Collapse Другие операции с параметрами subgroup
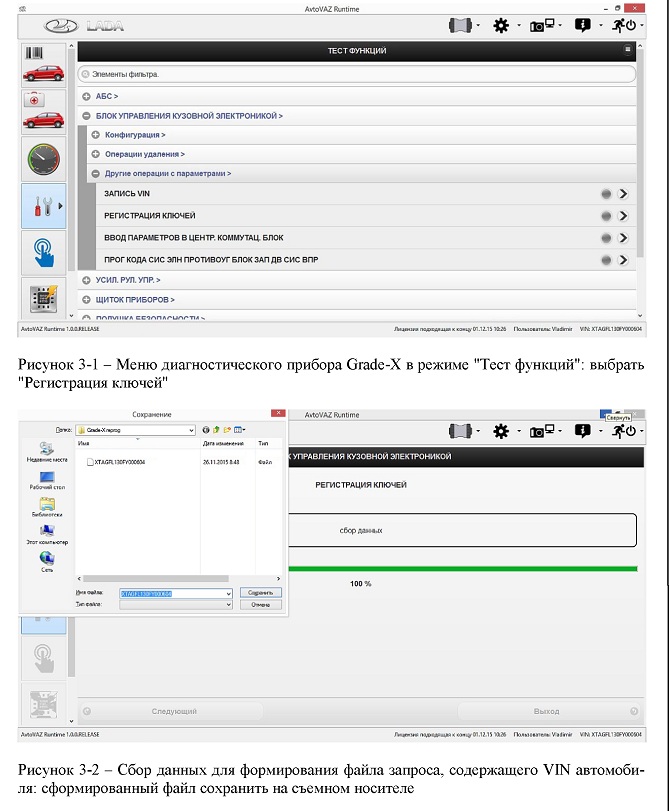Screen dimensions: 670x811 [95, 174]
